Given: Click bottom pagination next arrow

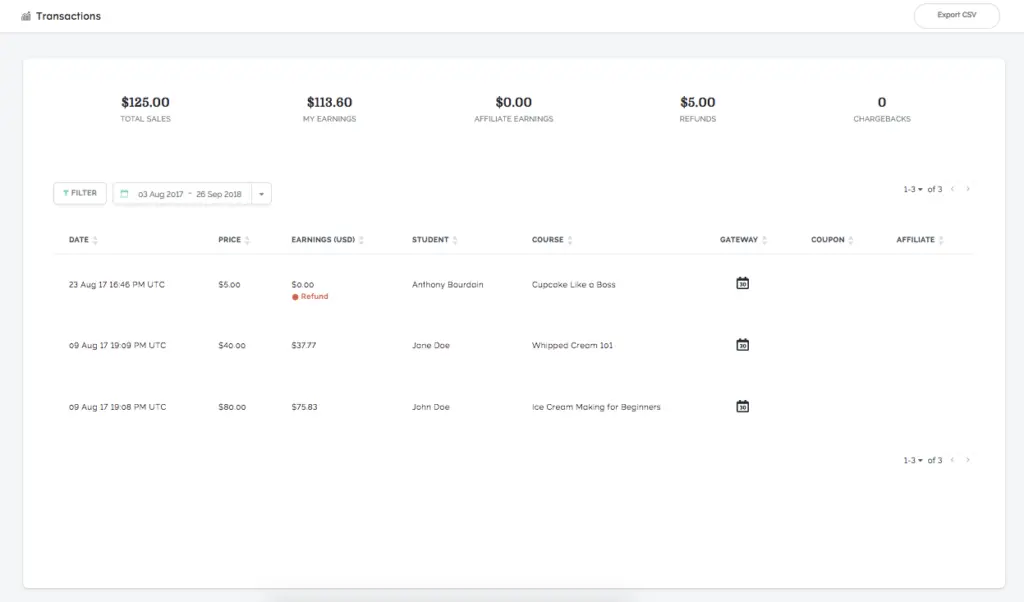Looking at the screenshot, I should point(968,460).
